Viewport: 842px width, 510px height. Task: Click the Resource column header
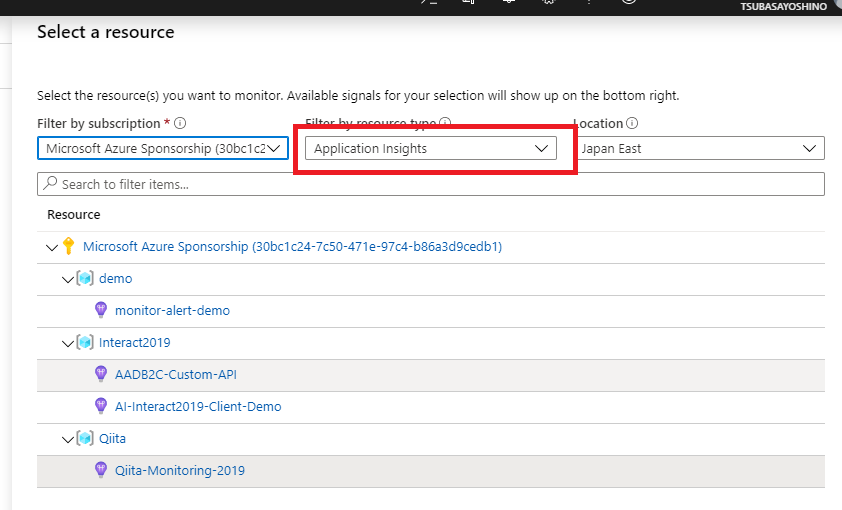click(x=74, y=215)
